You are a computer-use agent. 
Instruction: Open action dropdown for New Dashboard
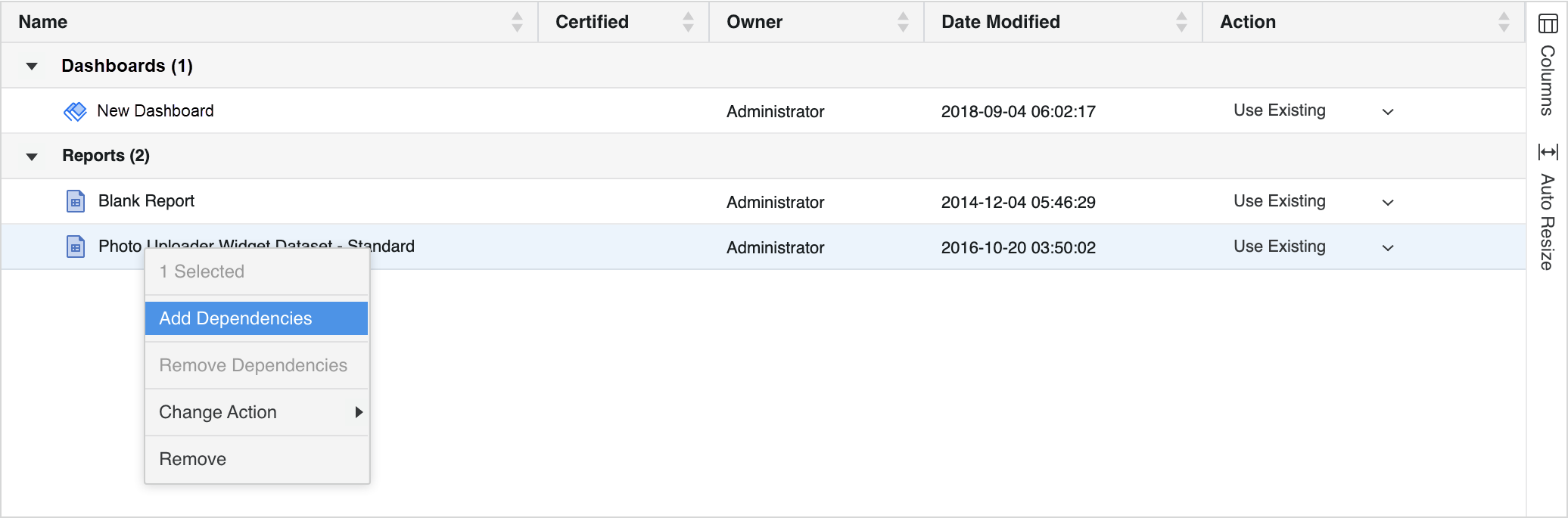(x=1388, y=112)
